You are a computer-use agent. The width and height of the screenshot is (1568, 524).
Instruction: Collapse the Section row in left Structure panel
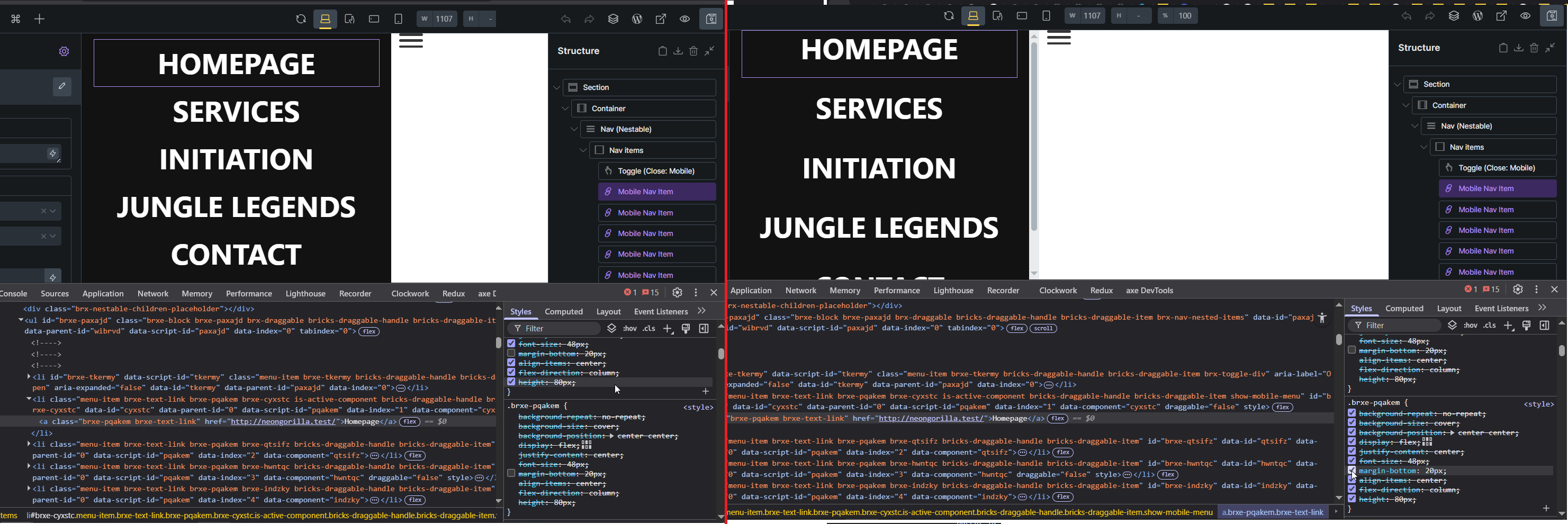pyautogui.click(x=556, y=88)
